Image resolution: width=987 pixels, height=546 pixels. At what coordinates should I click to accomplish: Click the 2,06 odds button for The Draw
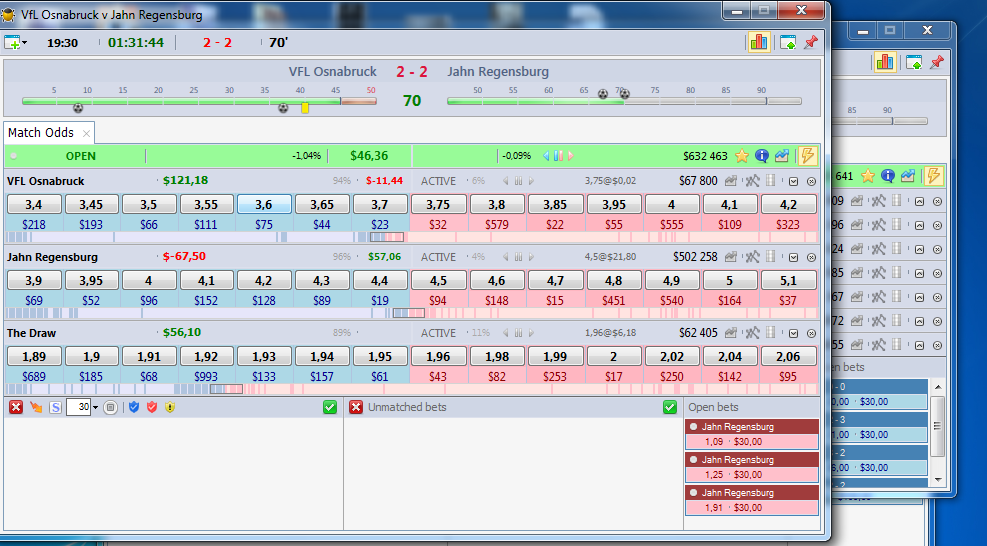tap(788, 357)
